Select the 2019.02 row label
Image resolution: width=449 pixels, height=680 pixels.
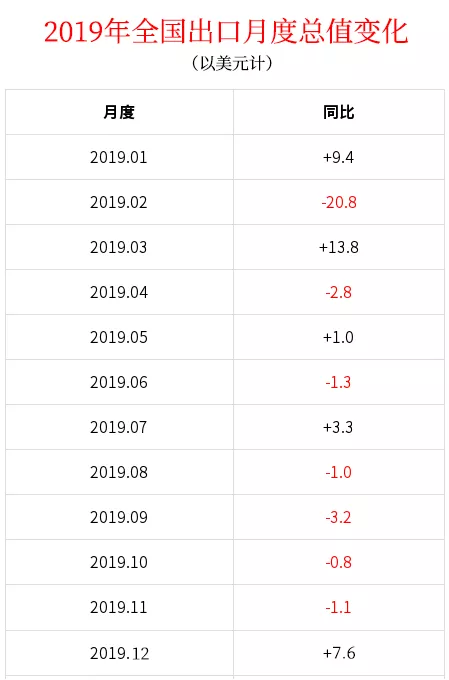point(119,202)
